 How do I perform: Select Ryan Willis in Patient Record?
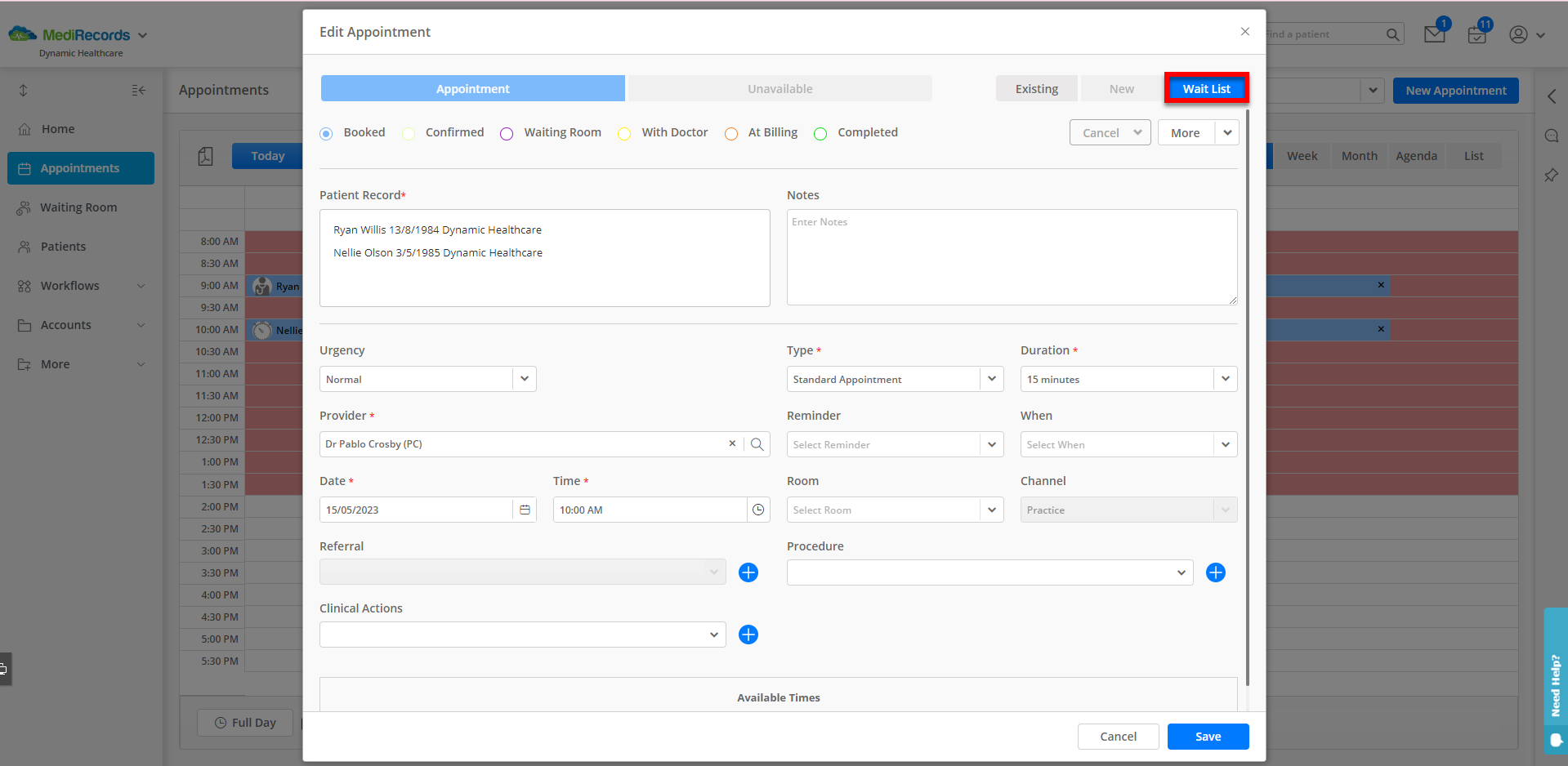point(437,230)
